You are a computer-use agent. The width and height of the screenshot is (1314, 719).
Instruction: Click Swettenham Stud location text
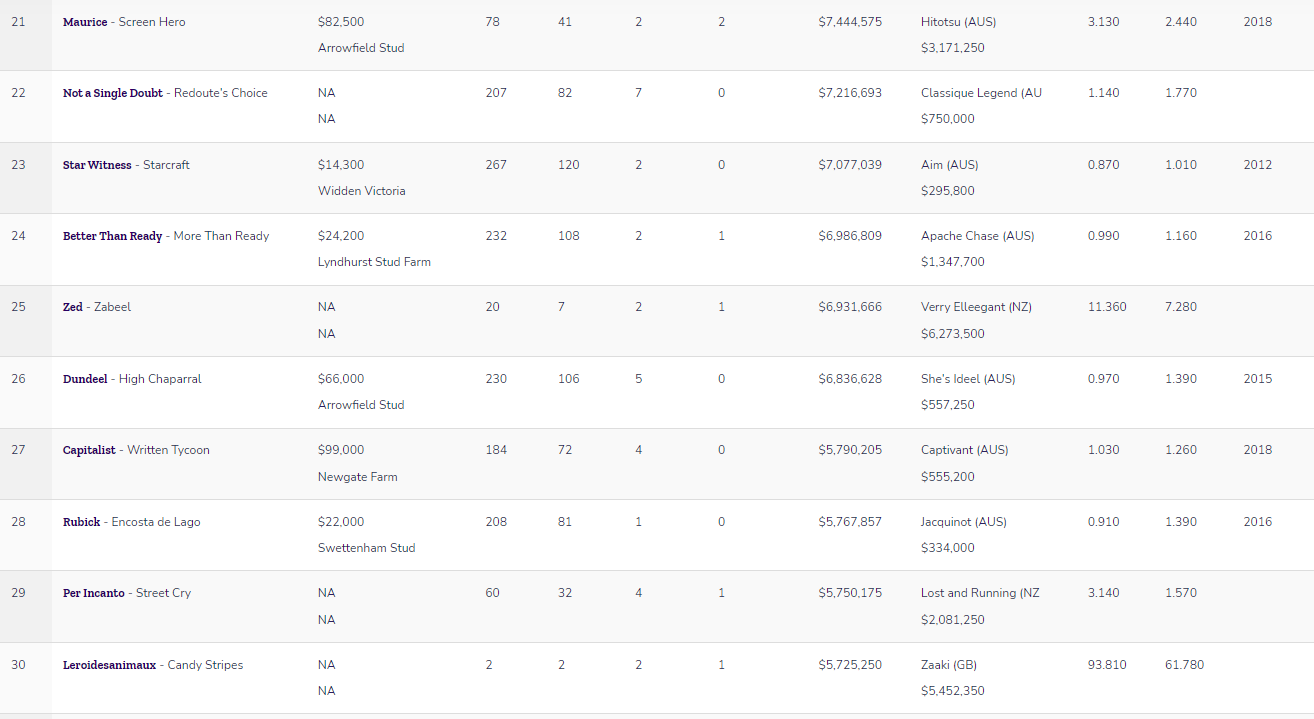pos(366,548)
